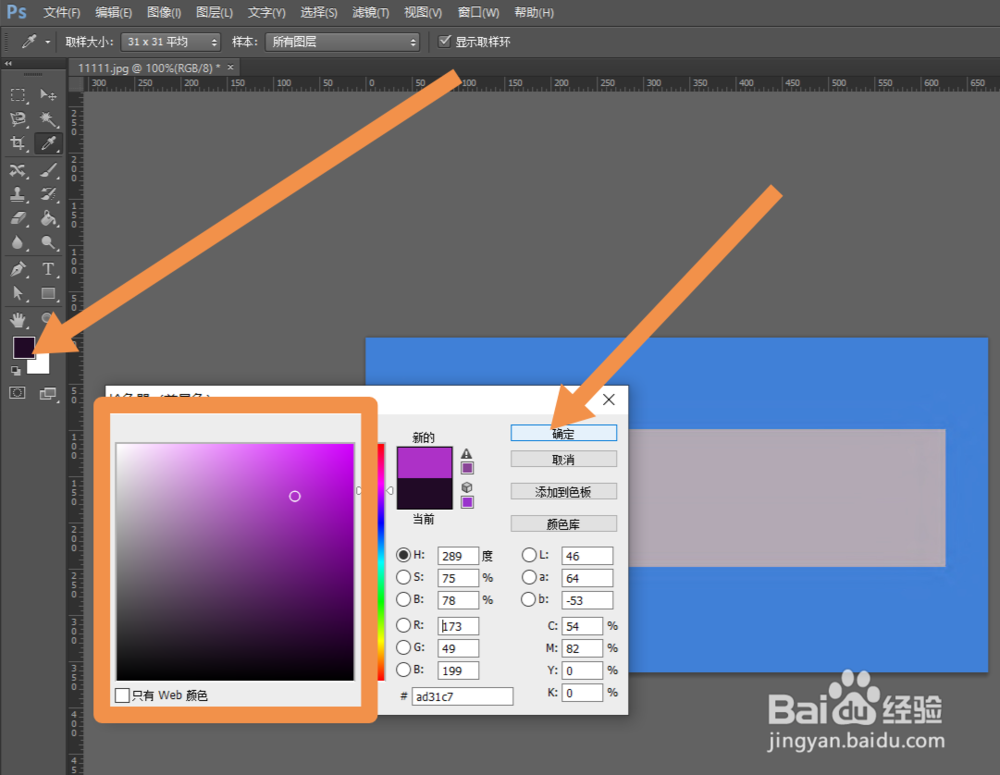Click the foreground color swatch in toolbox
1000x775 pixels.
point(23,347)
